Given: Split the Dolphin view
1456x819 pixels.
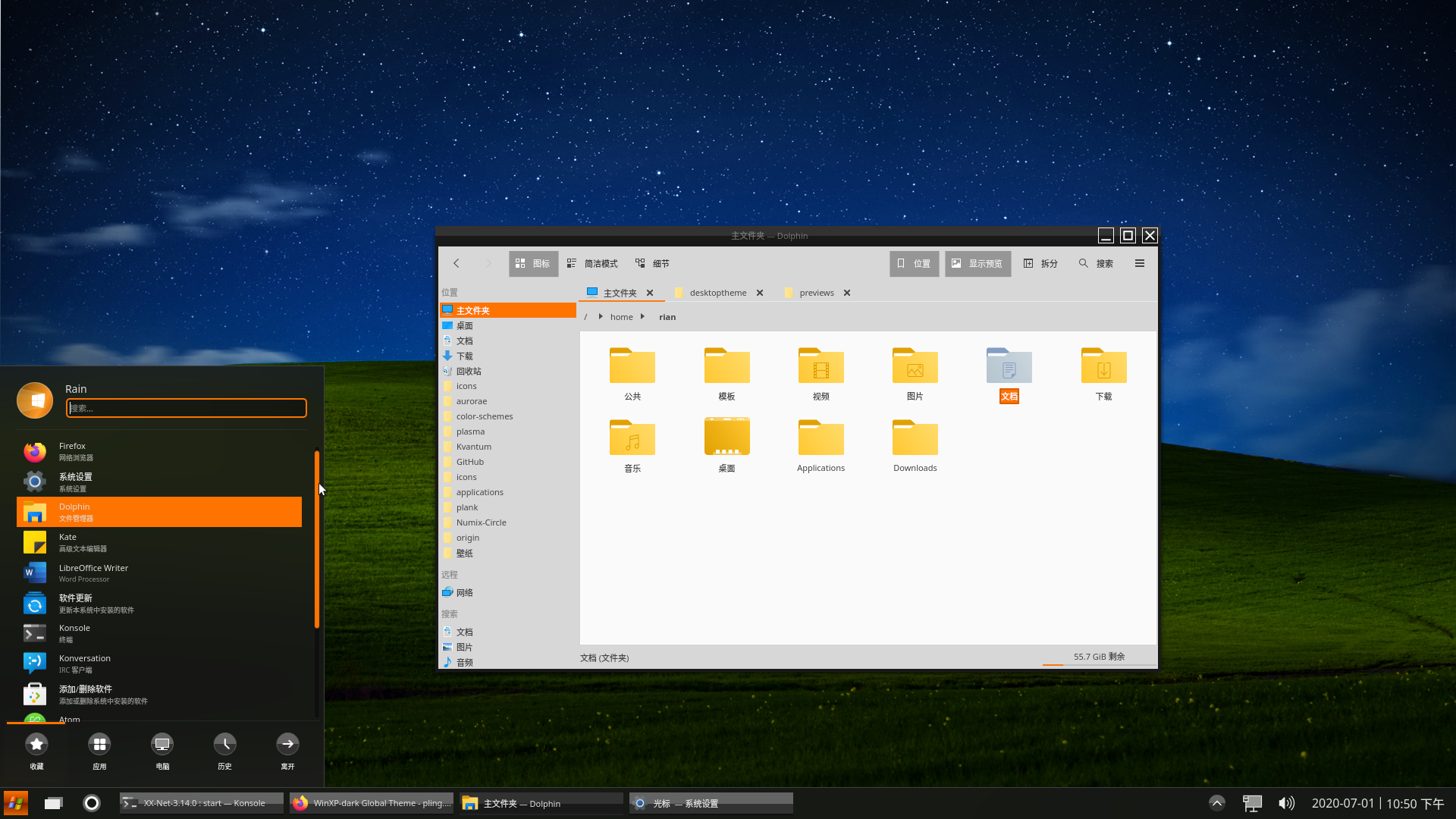Looking at the screenshot, I should point(1040,263).
